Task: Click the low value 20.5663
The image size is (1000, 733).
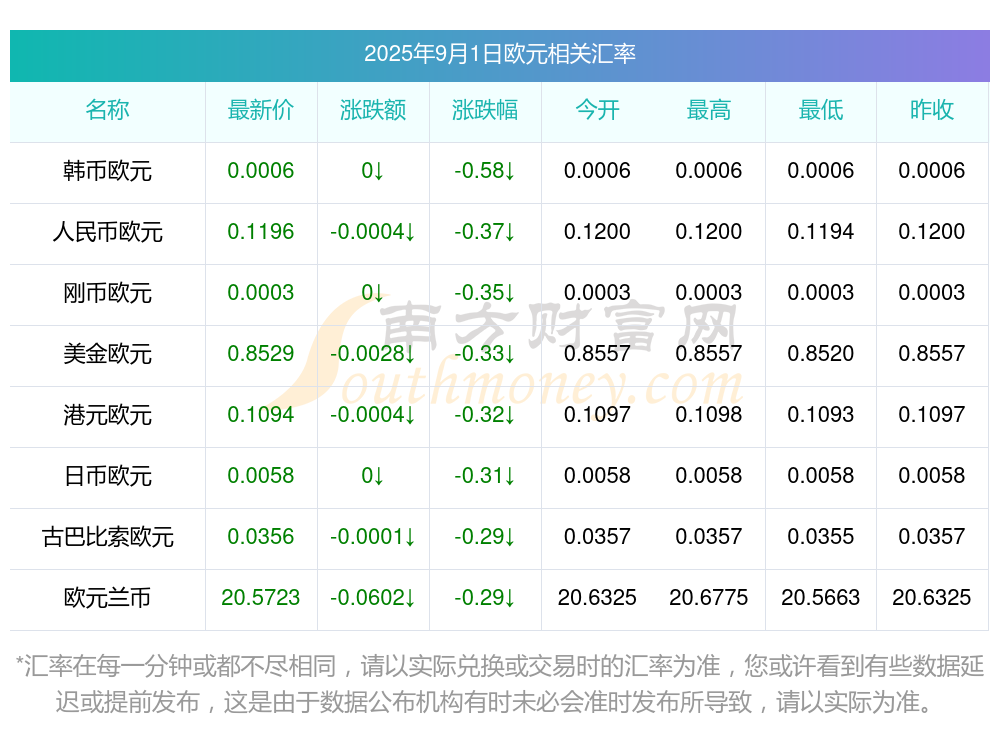Action: pyautogui.click(x=821, y=598)
